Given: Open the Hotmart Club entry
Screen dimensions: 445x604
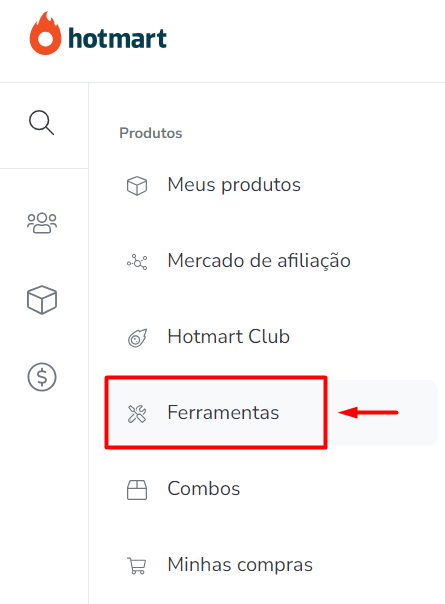Looking at the screenshot, I should 228,337.
